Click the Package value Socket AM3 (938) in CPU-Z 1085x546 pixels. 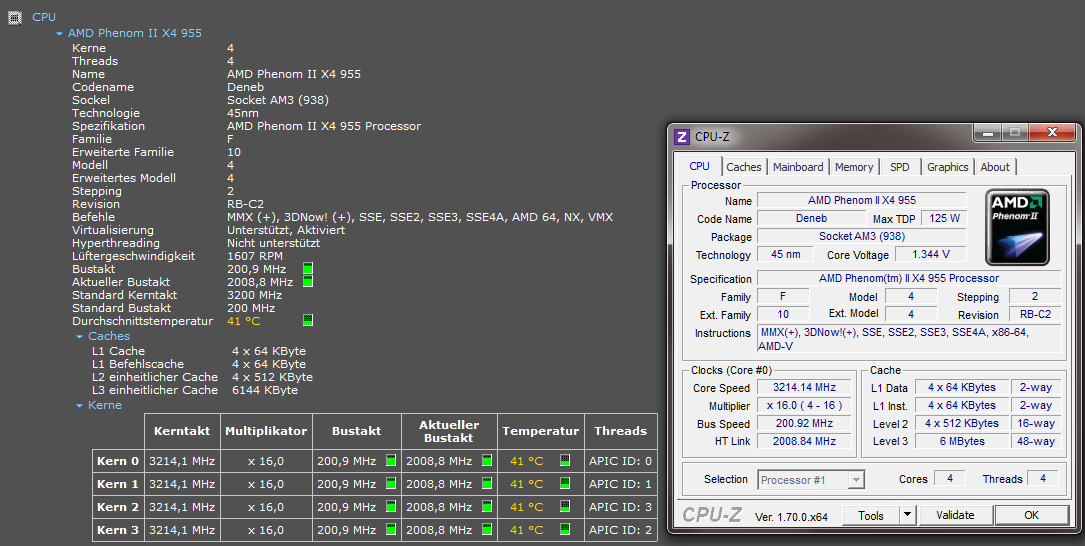[x=861, y=236]
